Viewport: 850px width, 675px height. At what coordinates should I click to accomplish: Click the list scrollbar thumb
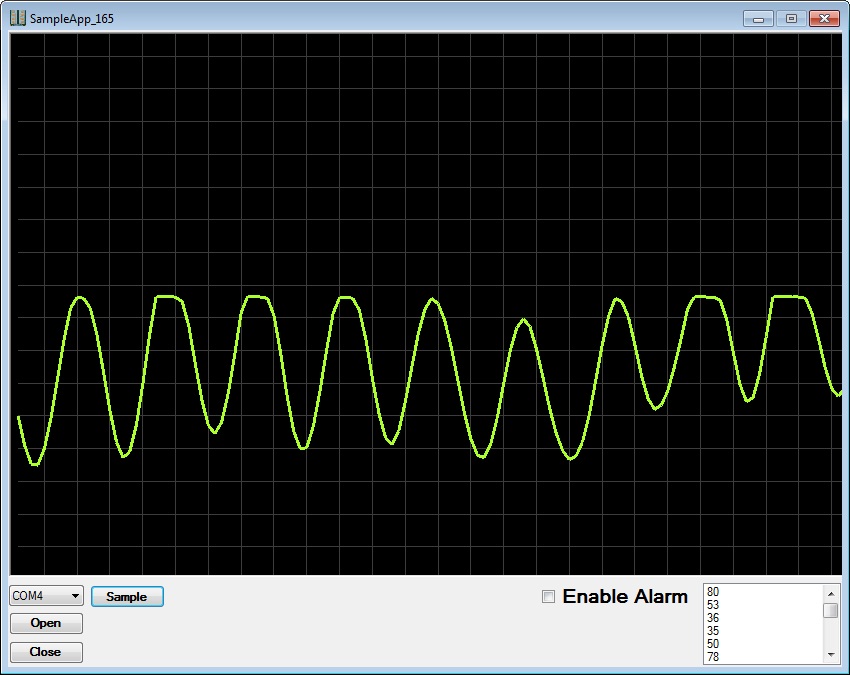click(831, 611)
